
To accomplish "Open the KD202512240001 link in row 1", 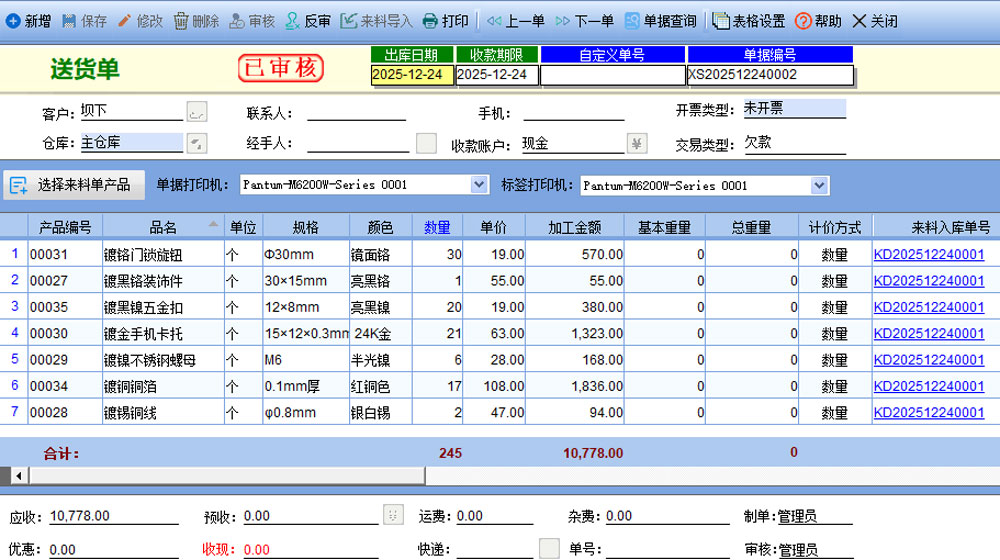I will pos(928,255).
